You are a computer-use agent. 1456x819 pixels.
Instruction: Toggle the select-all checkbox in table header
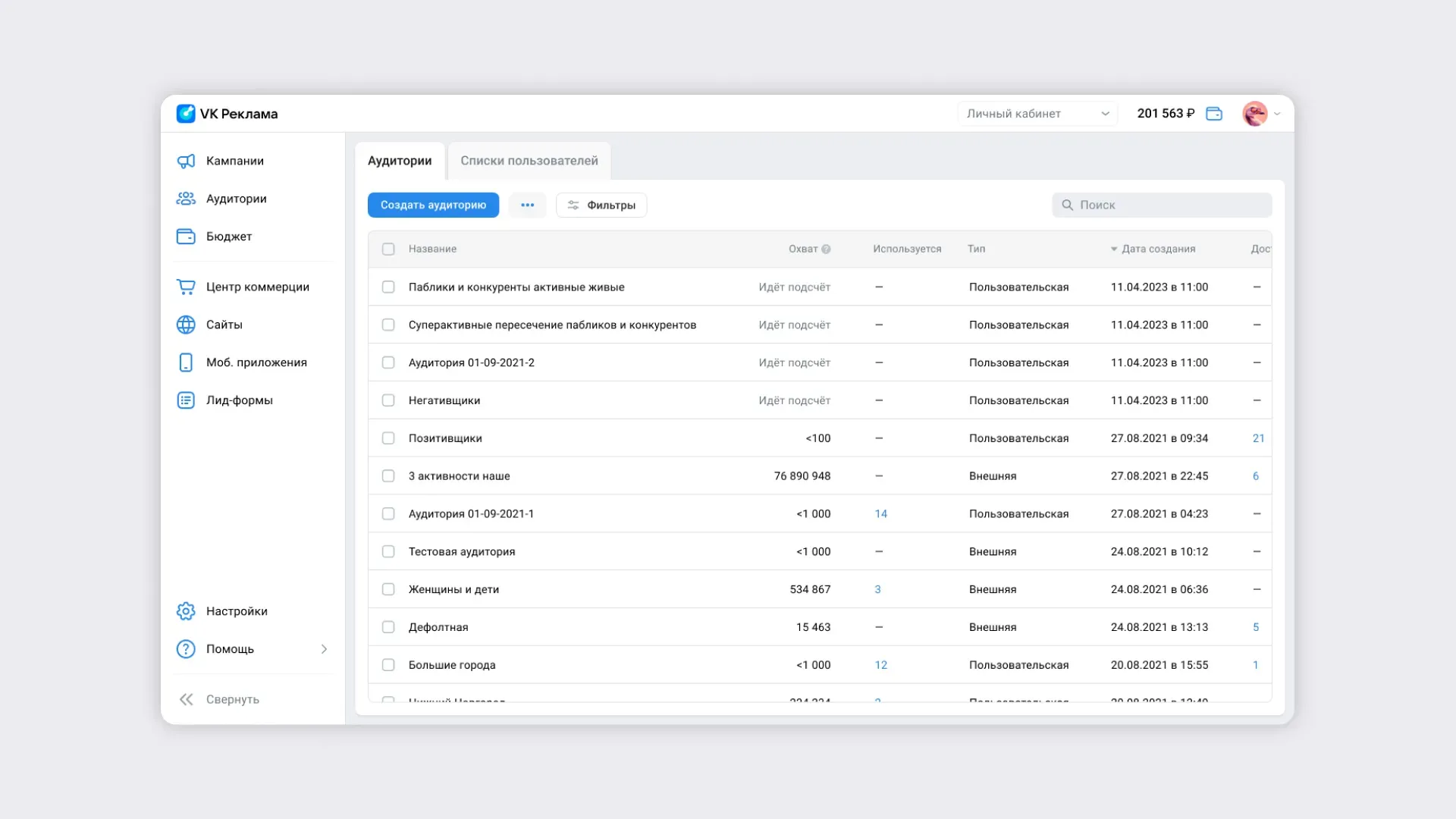click(x=388, y=249)
